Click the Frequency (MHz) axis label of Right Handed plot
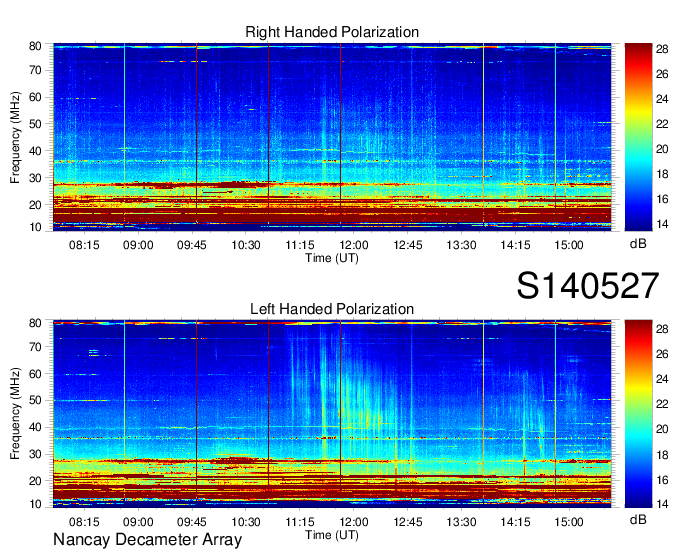680x552 pixels. pyautogui.click(x=15, y=137)
